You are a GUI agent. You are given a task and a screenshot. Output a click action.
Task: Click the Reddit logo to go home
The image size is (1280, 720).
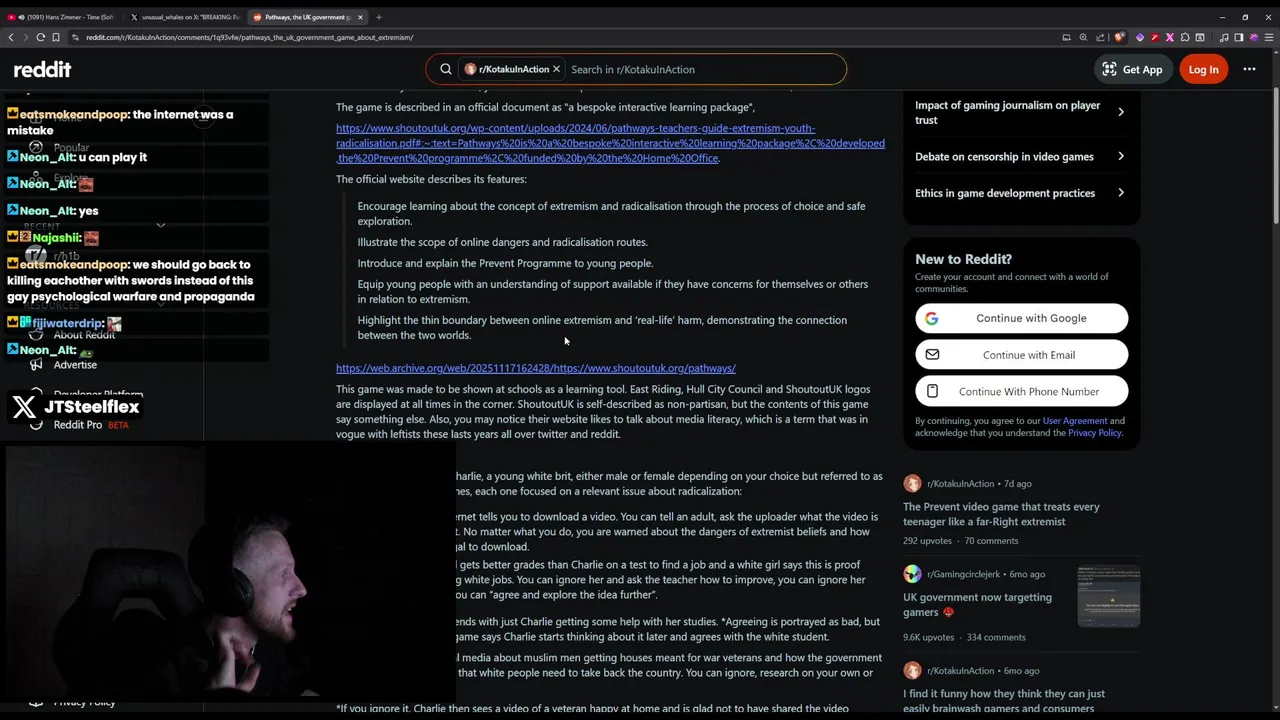[42, 69]
